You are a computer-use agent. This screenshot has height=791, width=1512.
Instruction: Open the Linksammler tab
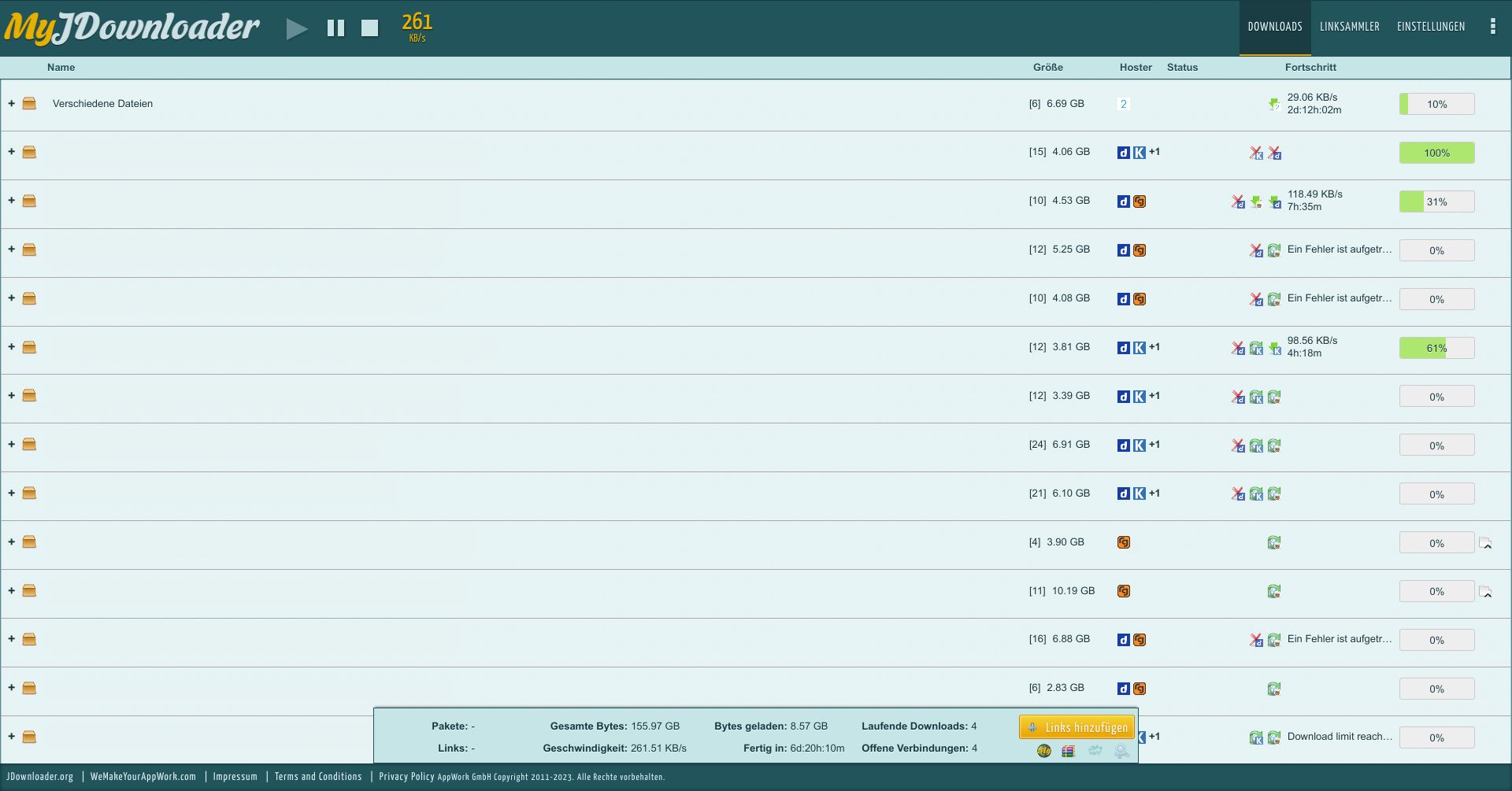point(1350,27)
